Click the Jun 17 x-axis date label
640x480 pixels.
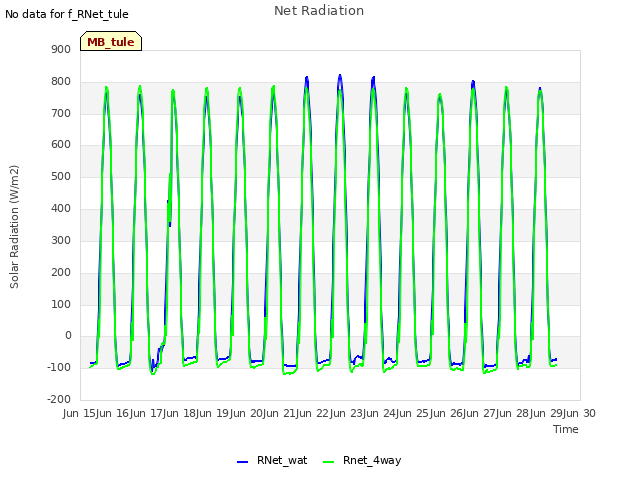tap(147, 413)
